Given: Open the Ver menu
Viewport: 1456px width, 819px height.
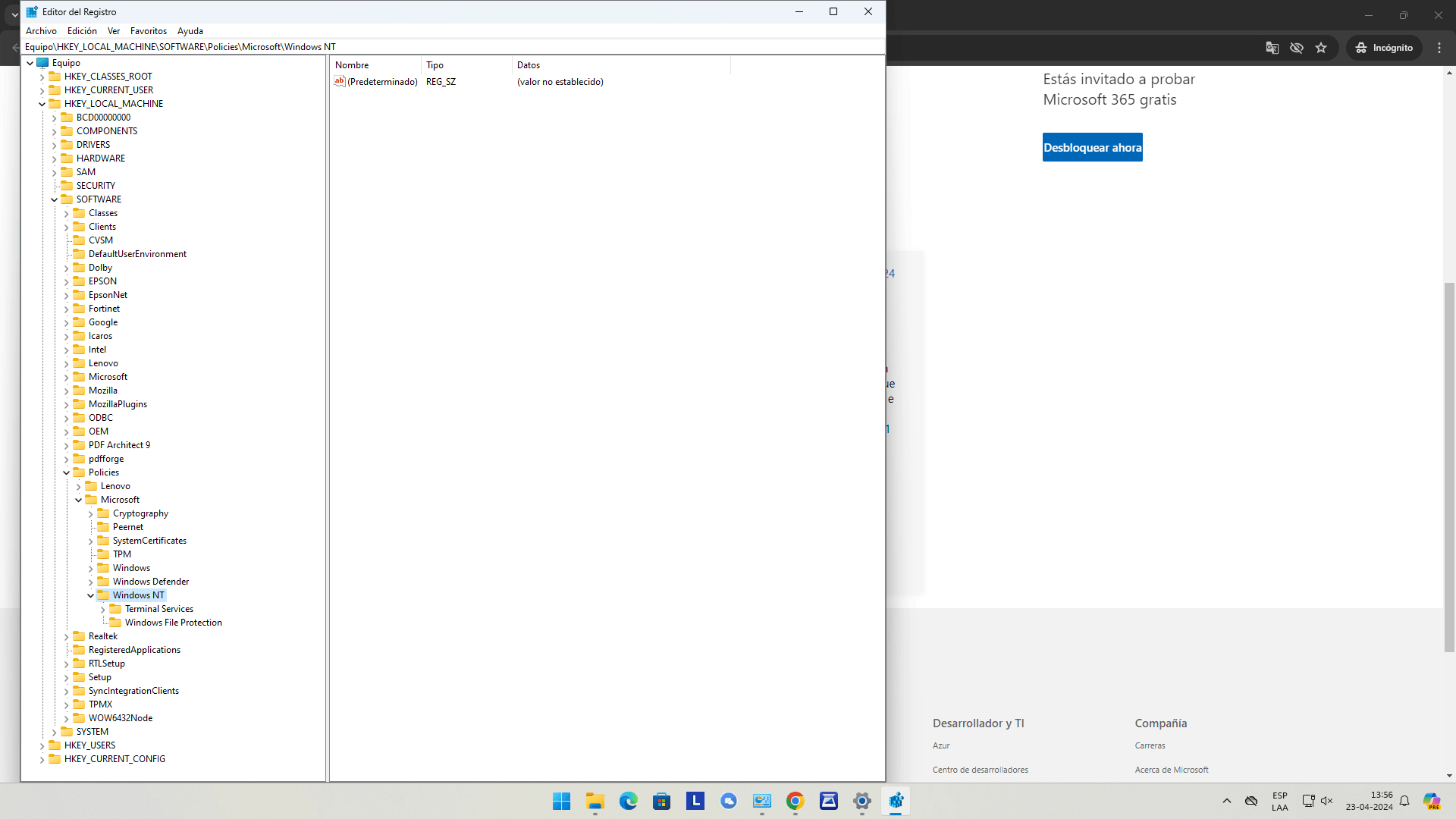Looking at the screenshot, I should [x=114, y=31].
